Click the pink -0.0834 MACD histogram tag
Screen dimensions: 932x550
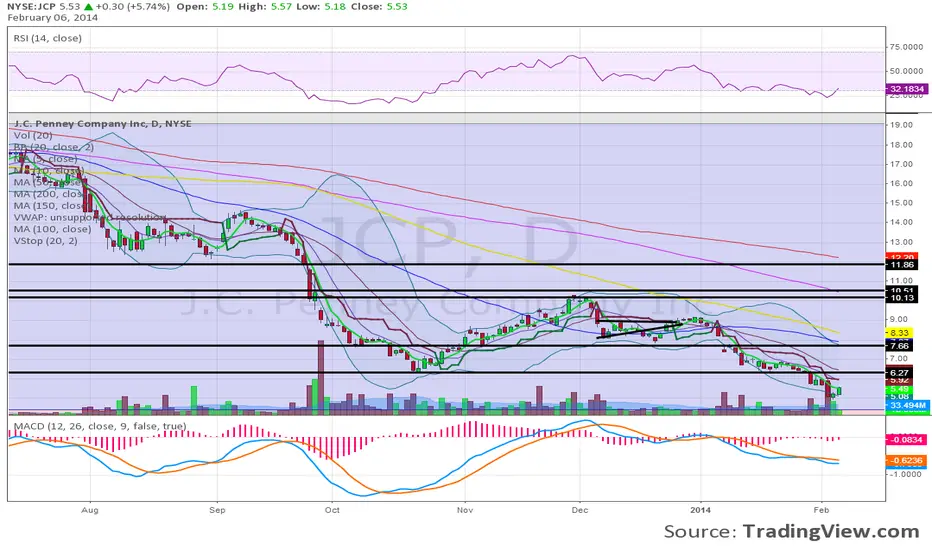pos(905,438)
